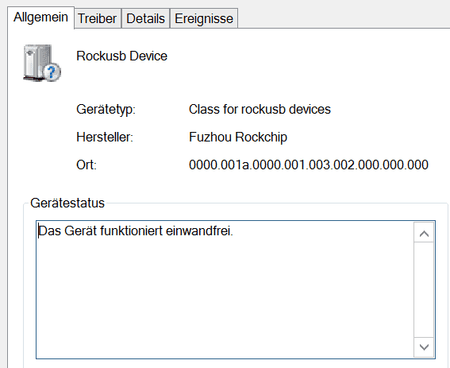This screenshot has height=368, width=450.
Task: Open the Ereignisse tab
Action: click(x=204, y=19)
